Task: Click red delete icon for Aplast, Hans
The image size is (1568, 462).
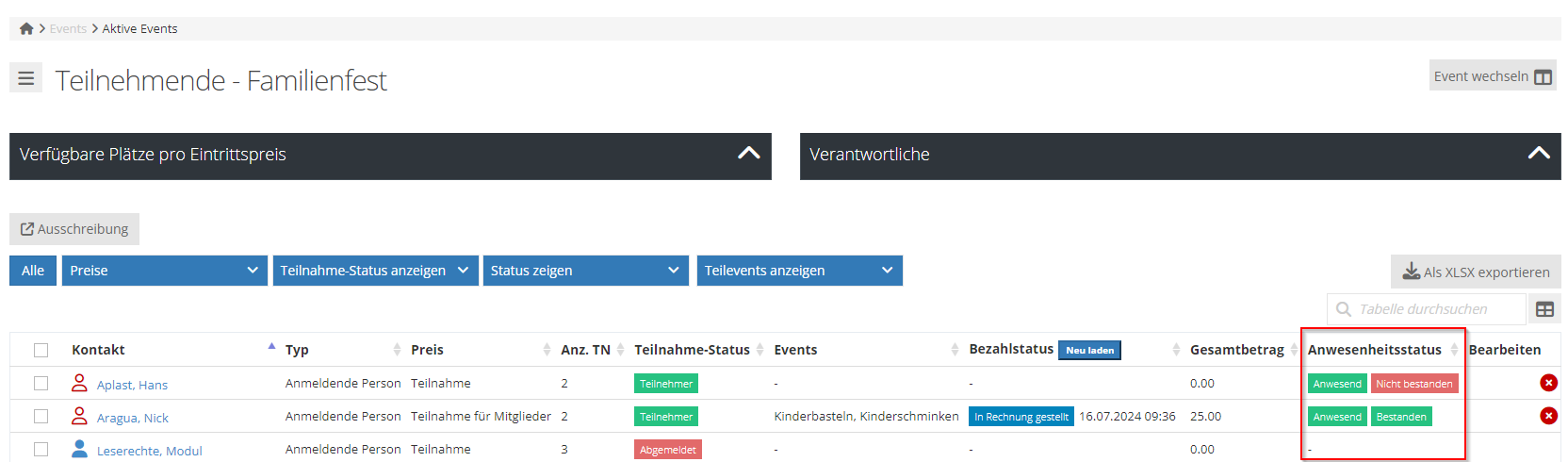Action: tap(1548, 383)
